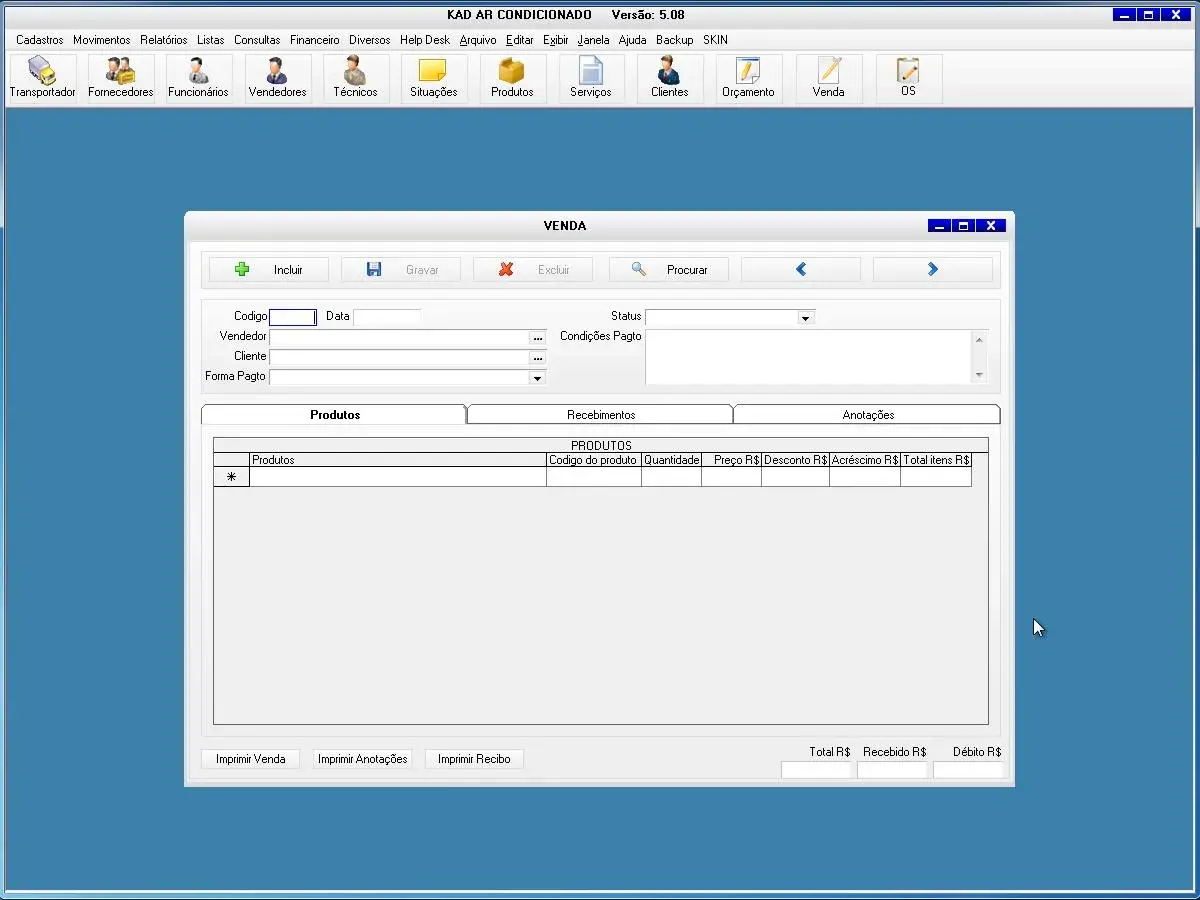Switch to the Anotações tab
The height and width of the screenshot is (900, 1200).
click(x=867, y=415)
